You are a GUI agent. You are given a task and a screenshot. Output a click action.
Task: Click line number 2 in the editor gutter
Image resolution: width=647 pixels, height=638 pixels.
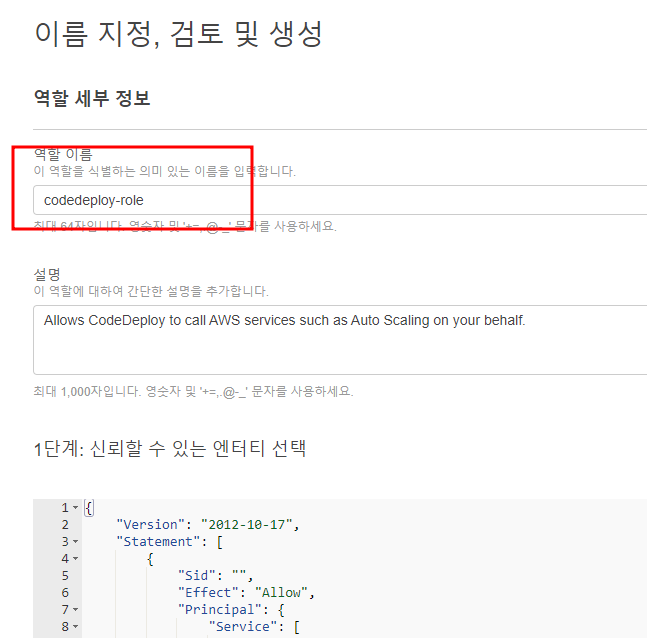tap(65, 525)
